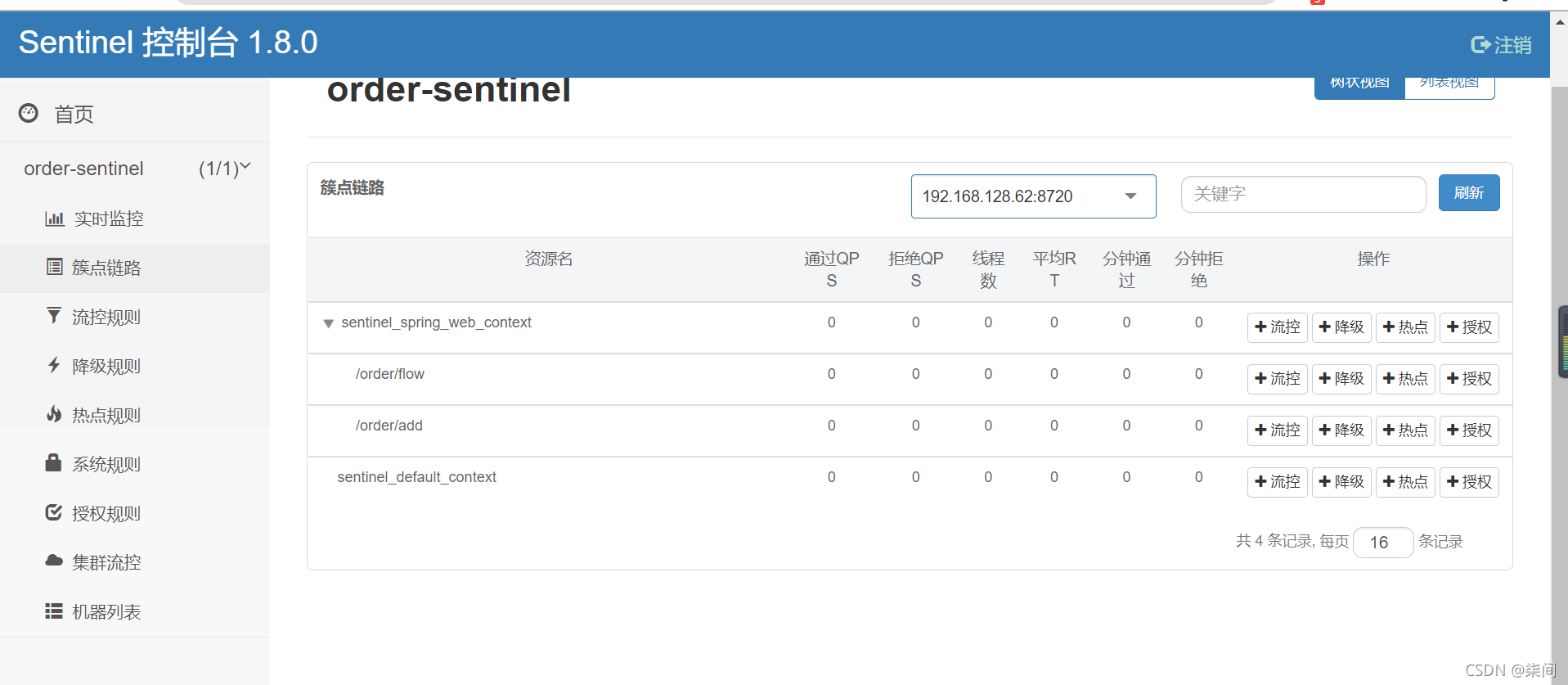Open 降级规则 menu entry
Viewport: 1568px width, 685px height.
[135, 366]
